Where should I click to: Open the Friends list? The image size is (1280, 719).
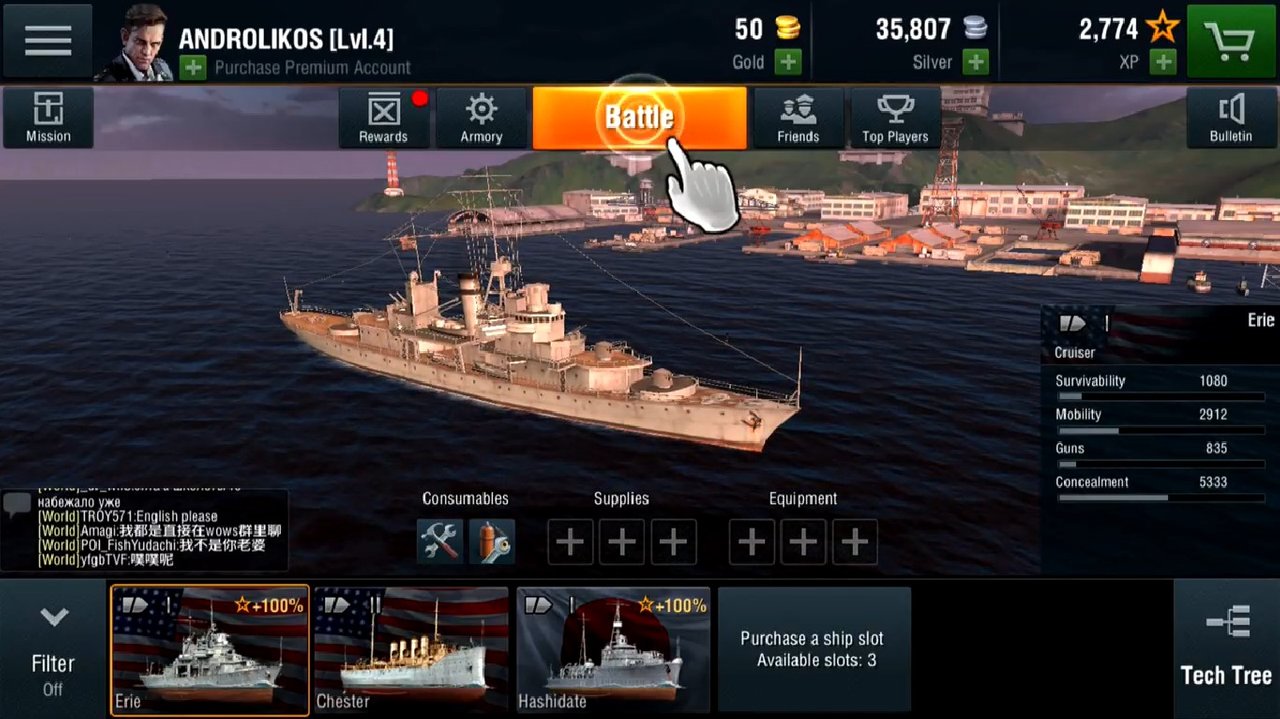[798, 118]
